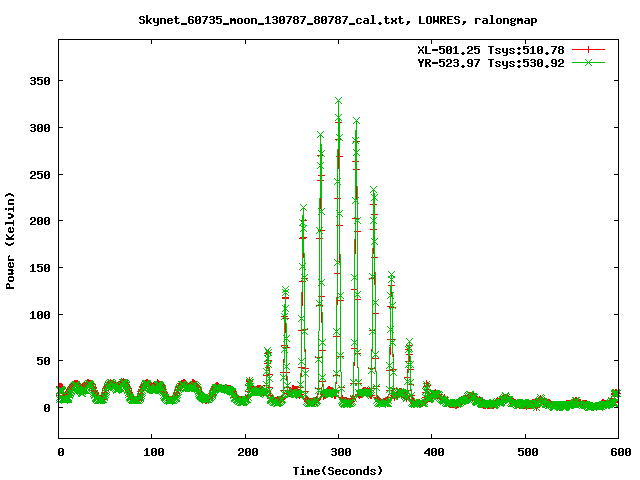Click x-axis tick label 600
Viewport: 640px width, 480px height.
pos(621,452)
